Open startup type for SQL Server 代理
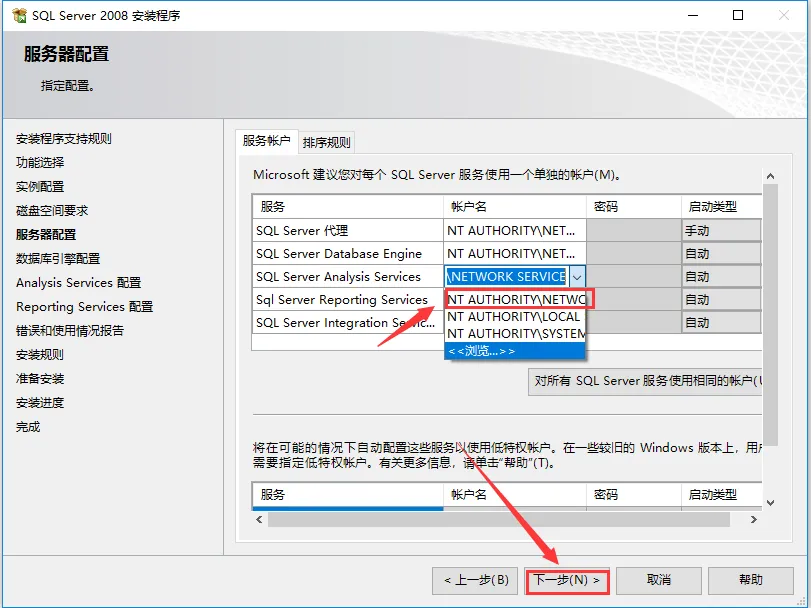 pyautogui.click(x=720, y=230)
